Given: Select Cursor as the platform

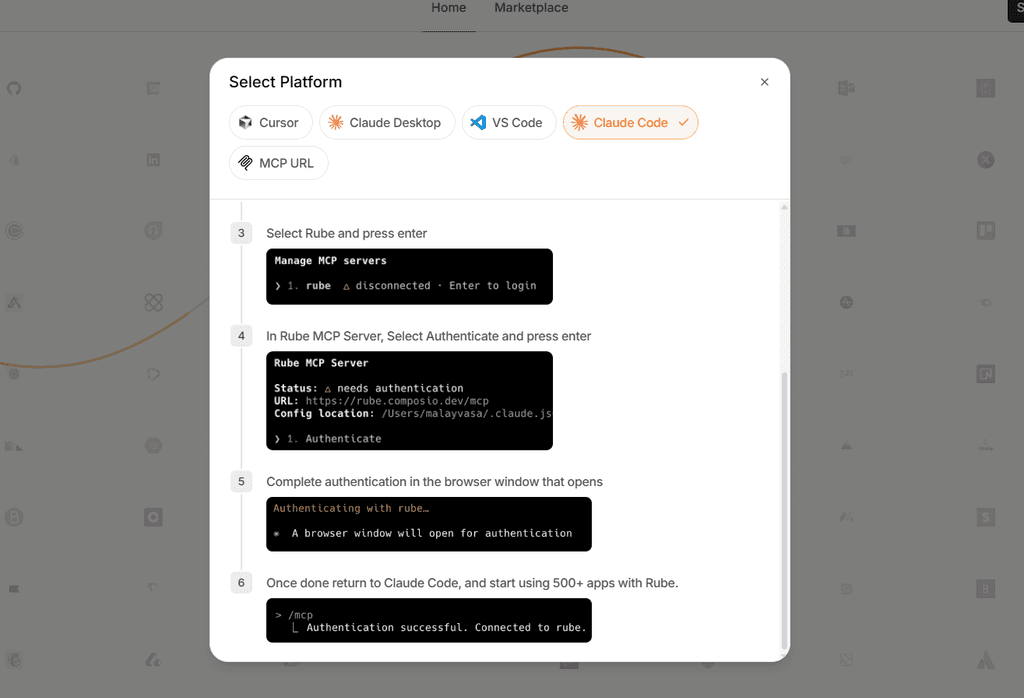Looking at the screenshot, I should click(270, 122).
